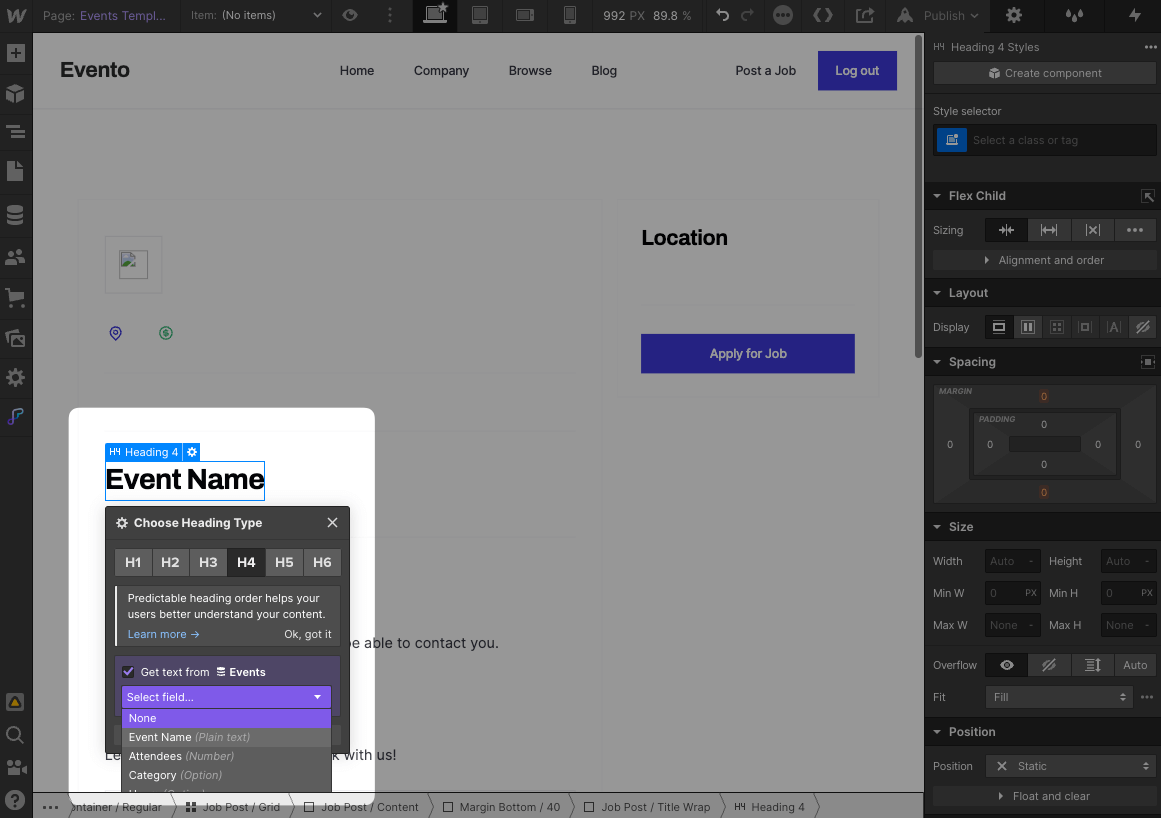Open the Ecommerce cart panel
Screen dimensions: 1161x818
click(x=16, y=298)
